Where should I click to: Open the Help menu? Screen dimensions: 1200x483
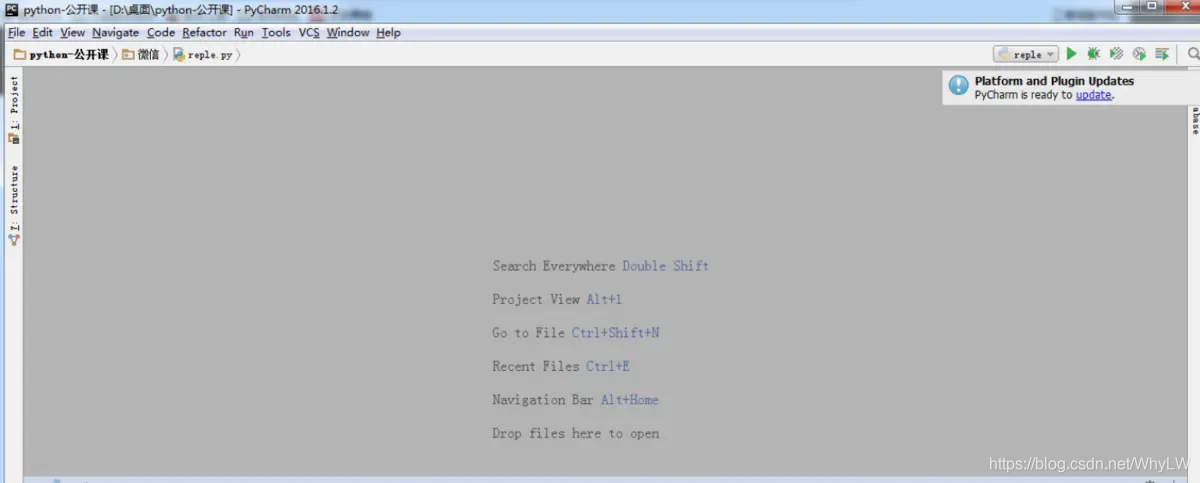click(388, 32)
